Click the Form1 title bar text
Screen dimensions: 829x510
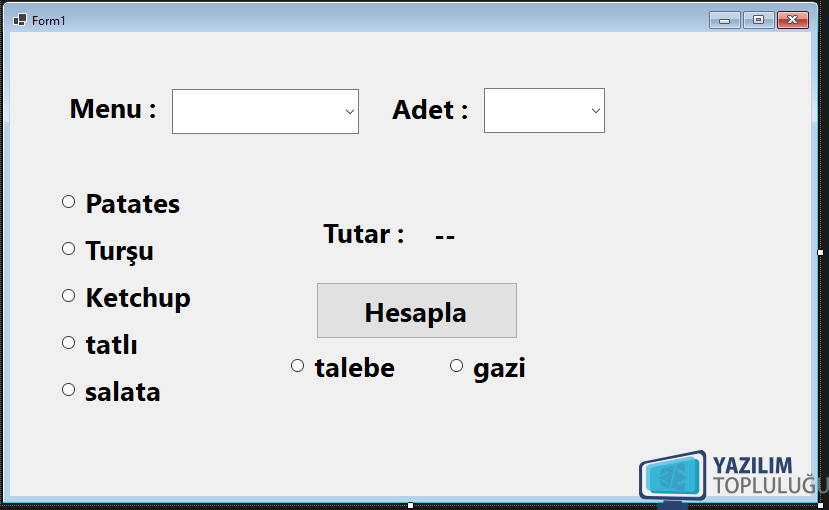(49, 21)
